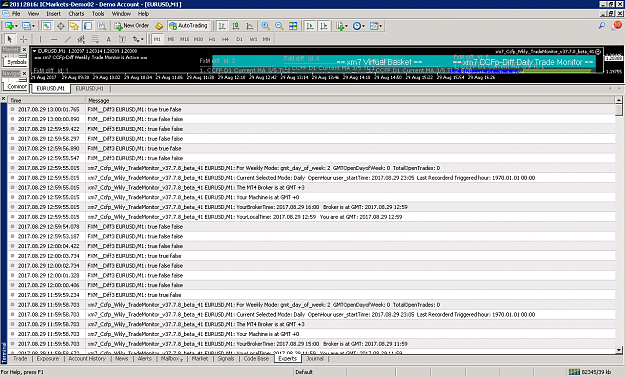Click the Zoom Out magnifier icon
The height and width of the screenshot is (377, 625).
pyautogui.click(x=279, y=26)
